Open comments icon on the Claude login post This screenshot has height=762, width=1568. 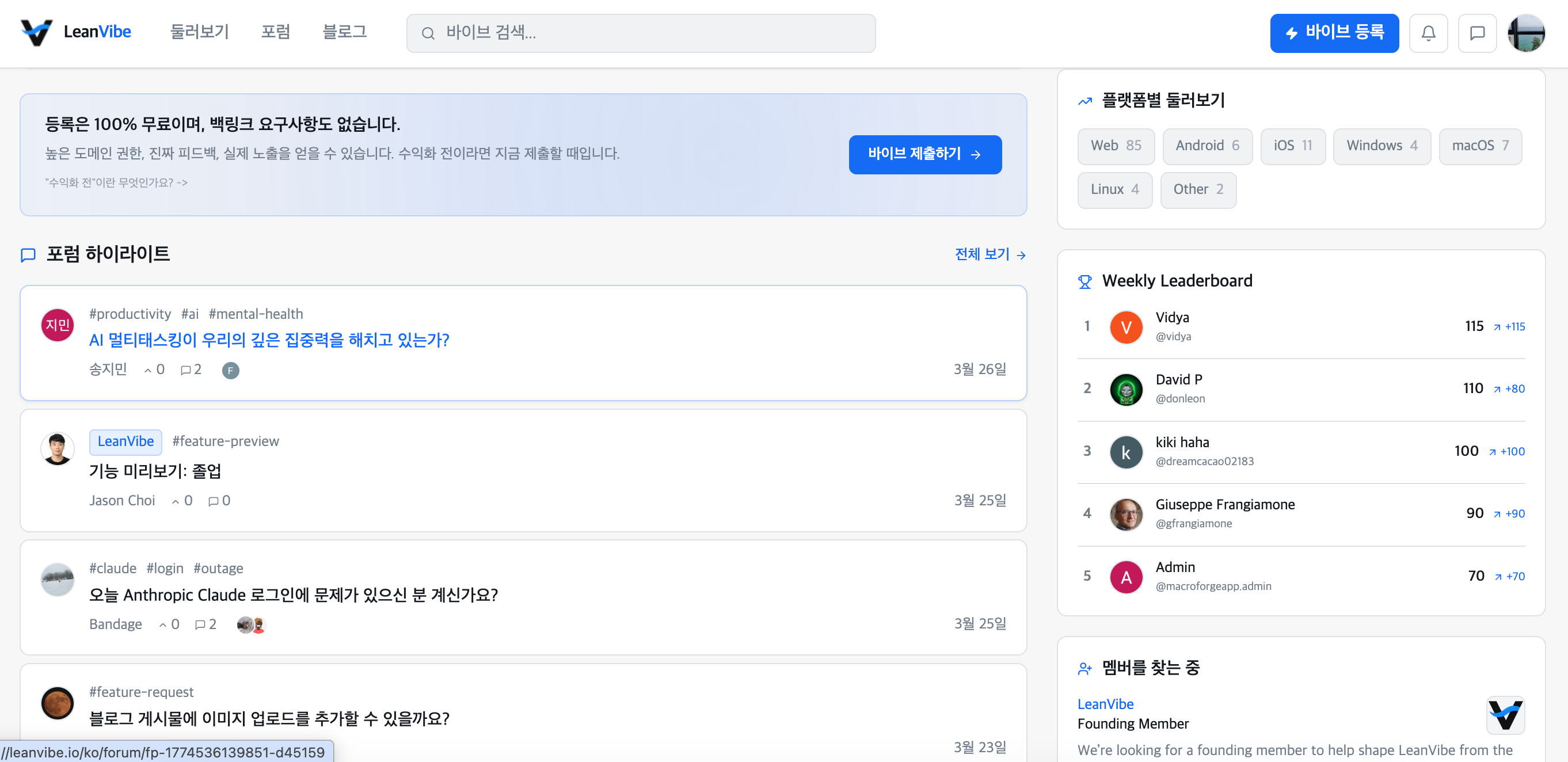click(x=201, y=624)
